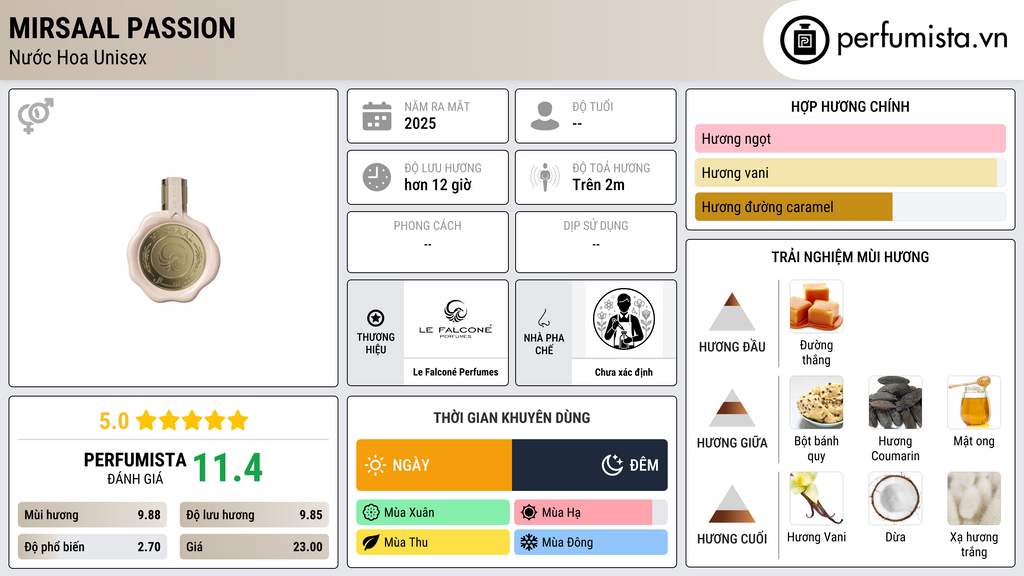Click the launch year value 2025
Screen dimensions: 1024x576
pyautogui.click(x=420, y=123)
